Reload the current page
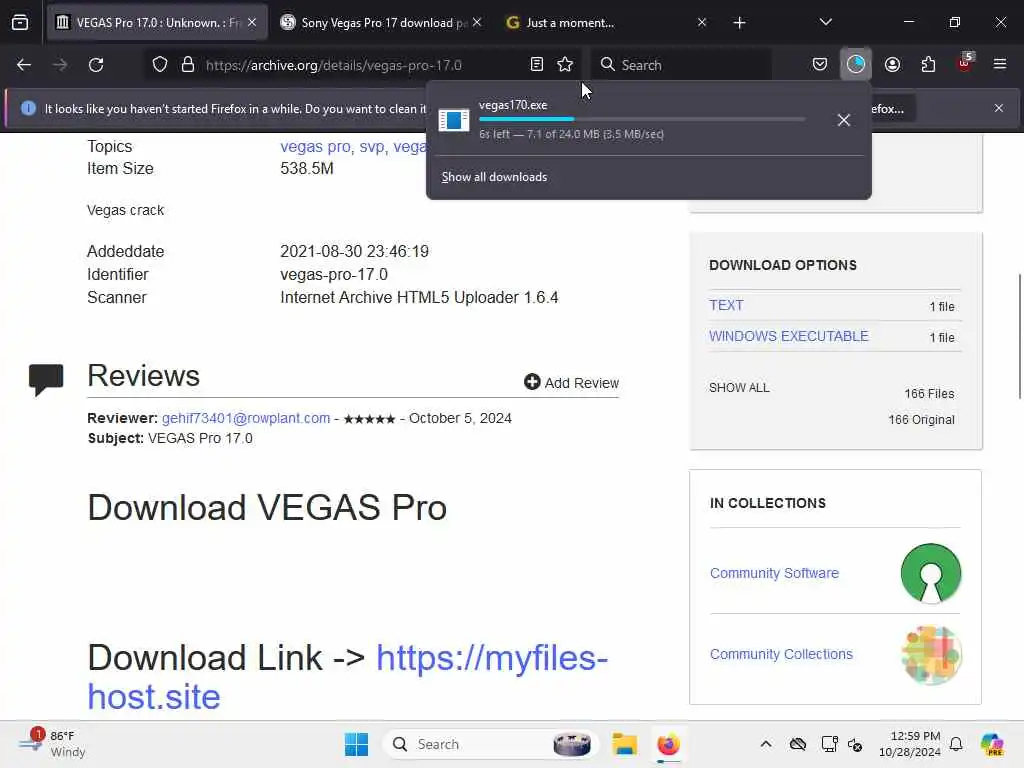Image resolution: width=1024 pixels, height=768 pixels. [x=96, y=65]
